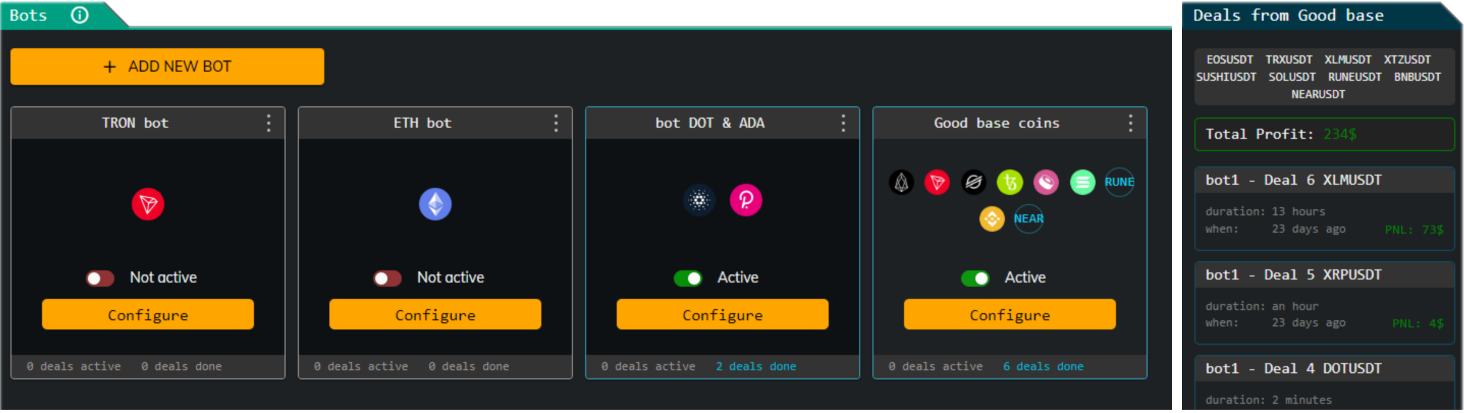Click the yellow BNB coin icon
Screen dimensions: 1464x413
992,218
